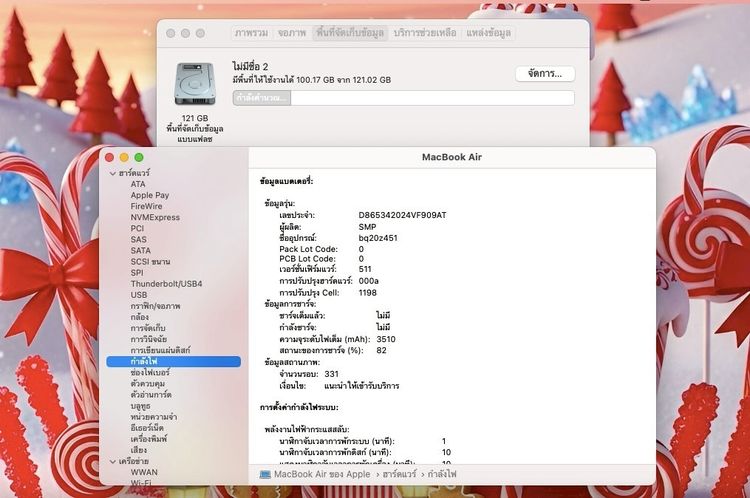Click firmware version value 511
The width and height of the screenshot is (750, 498).
[x=365, y=269]
